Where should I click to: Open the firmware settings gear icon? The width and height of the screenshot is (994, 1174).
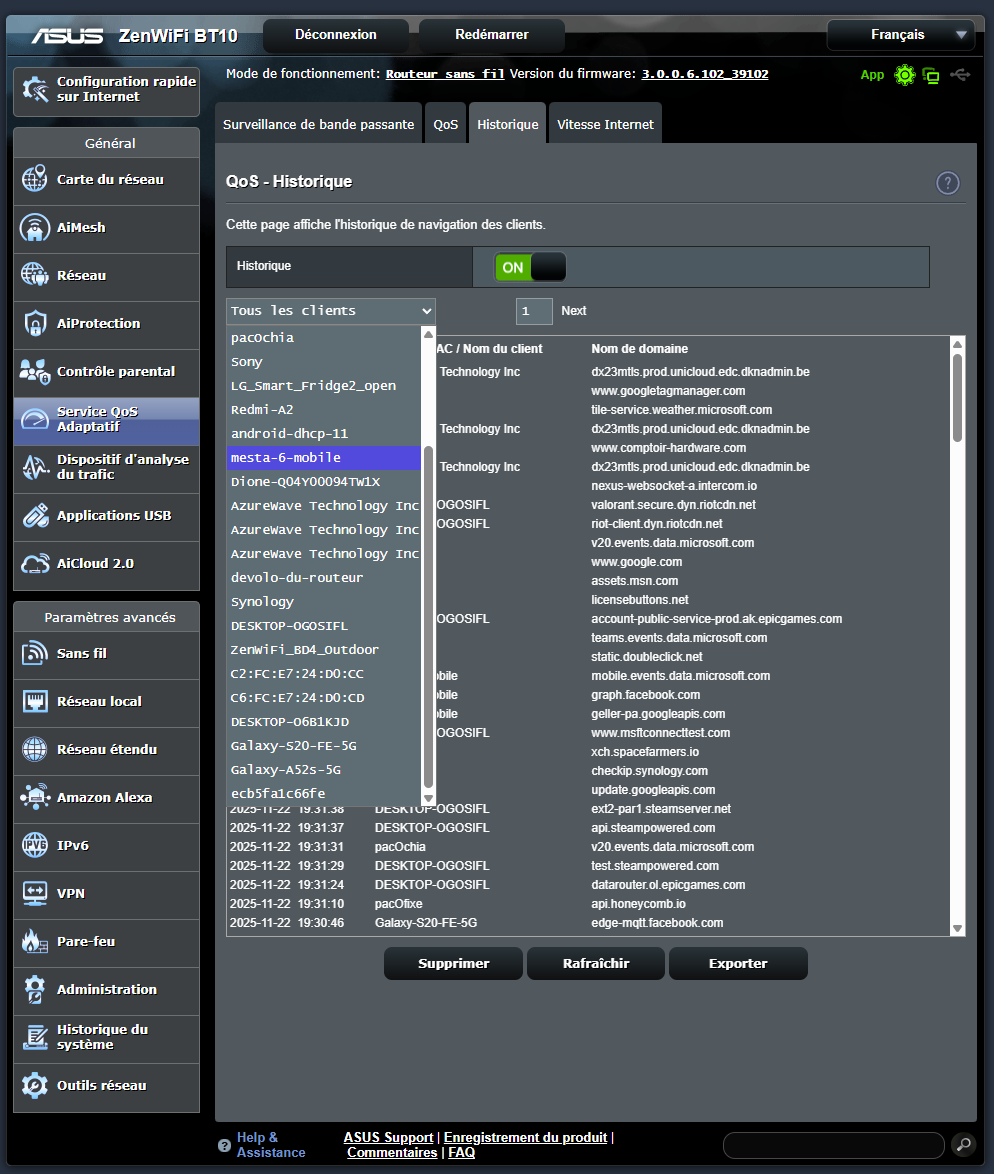(x=904, y=75)
